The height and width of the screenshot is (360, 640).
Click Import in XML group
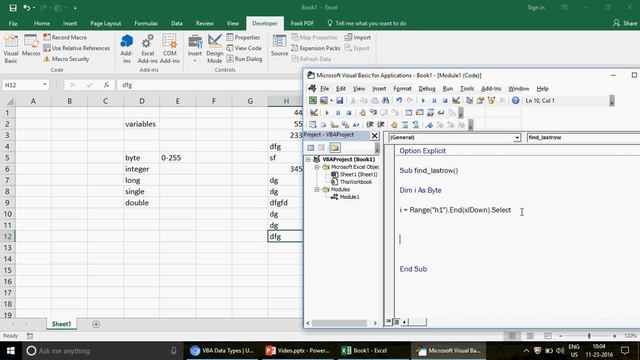click(x=358, y=37)
